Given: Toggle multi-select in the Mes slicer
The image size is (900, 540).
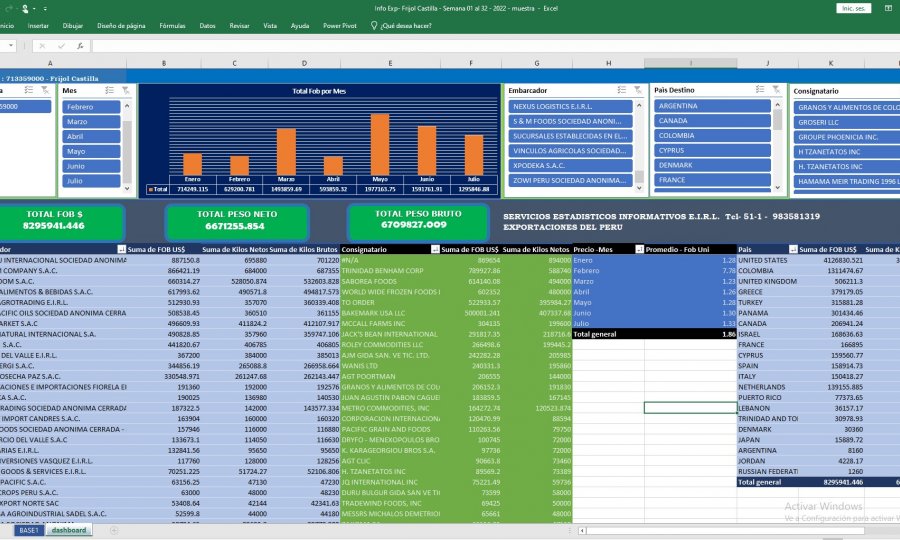Looking at the screenshot, I should 110,91.
